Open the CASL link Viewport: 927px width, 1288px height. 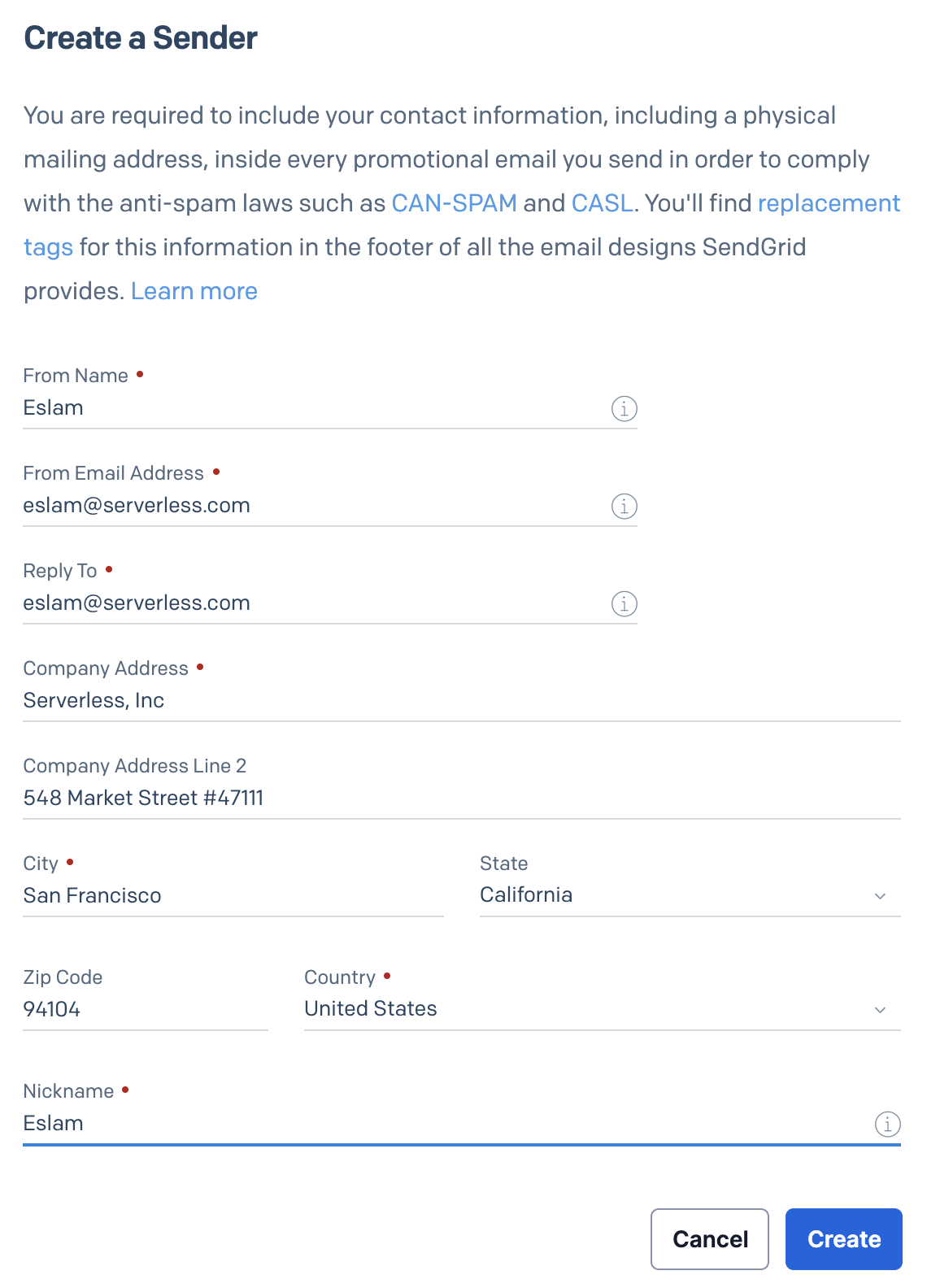point(602,203)
